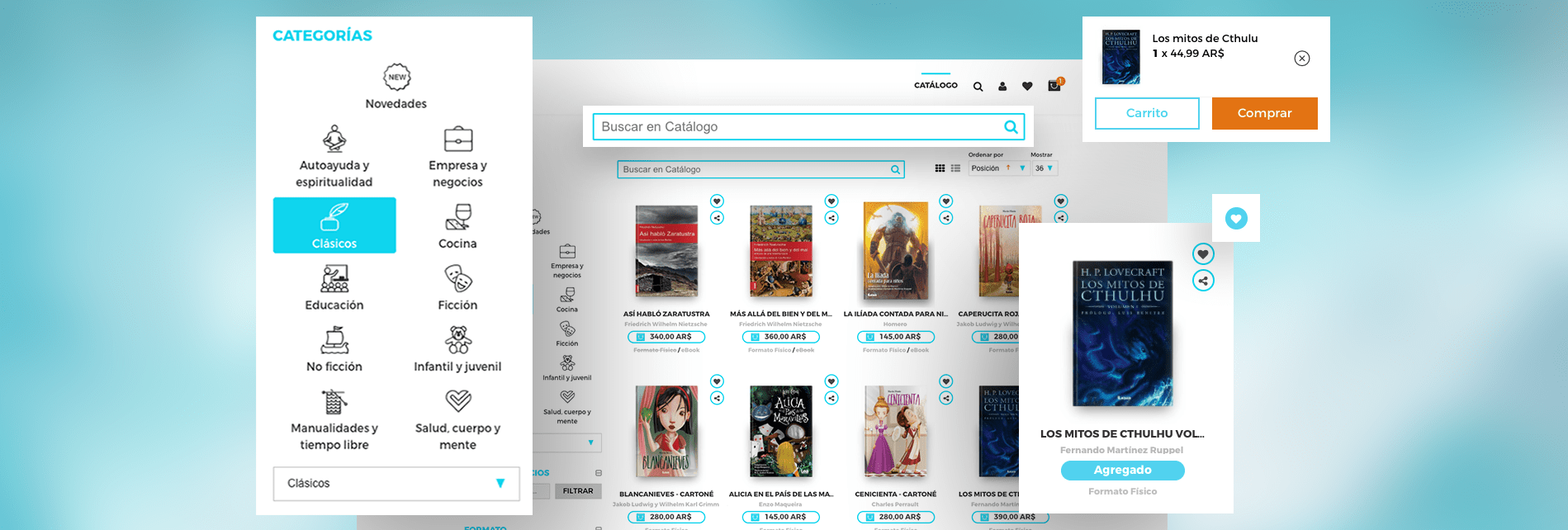Open the Así habló Zaratustra cover

click(666, 251)
